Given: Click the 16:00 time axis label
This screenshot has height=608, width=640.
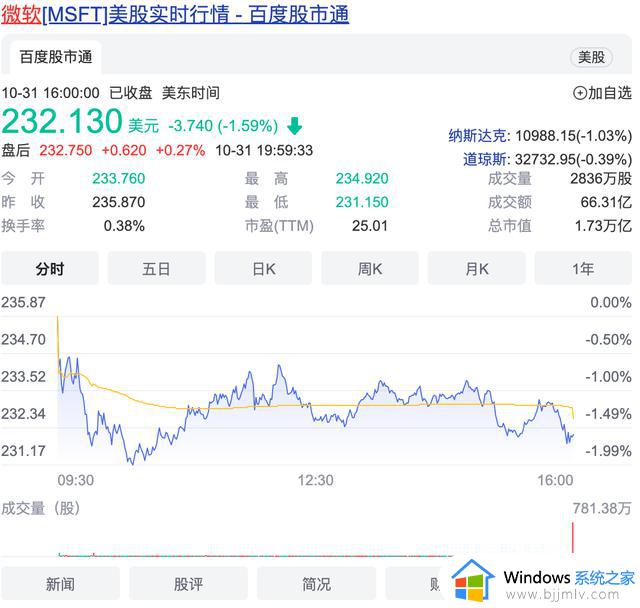Looking at the screenshot, I should (x=555, y=480).
